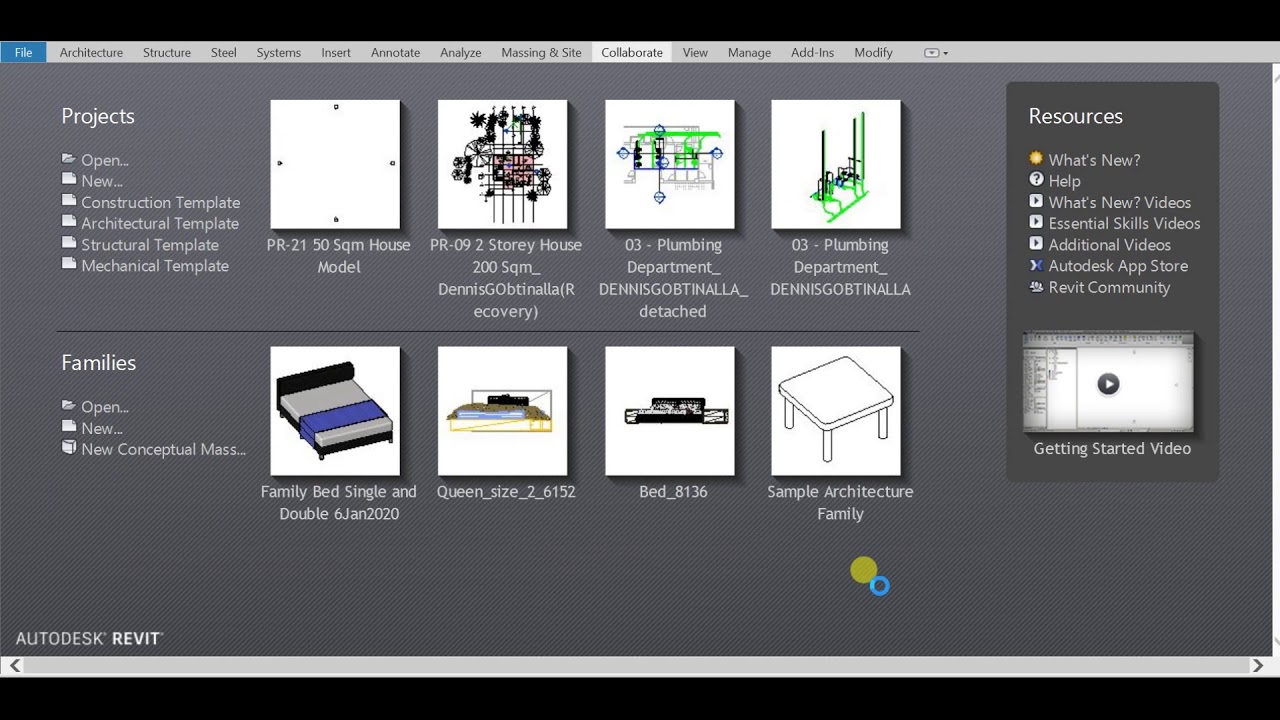Click the Families New file icon
The image size is (1280, 720).
[x=69, y=426]
